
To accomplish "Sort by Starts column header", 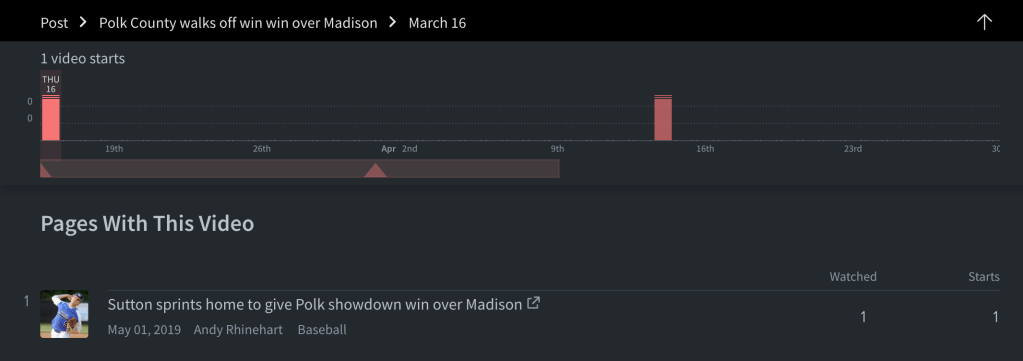I will 984,277.
